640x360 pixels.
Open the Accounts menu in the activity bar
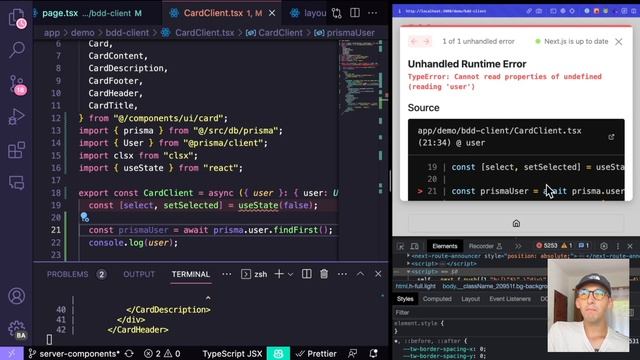[x=16, y=296]
